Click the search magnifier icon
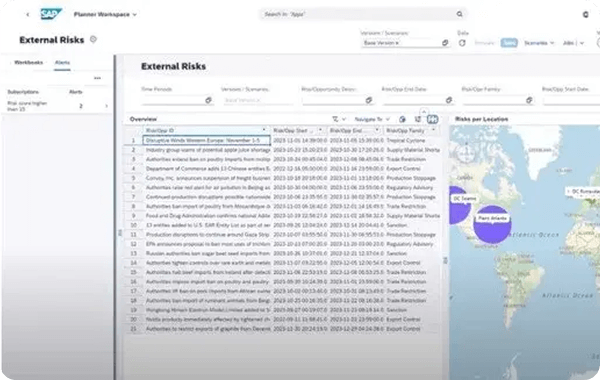 (x=460, y=14)
